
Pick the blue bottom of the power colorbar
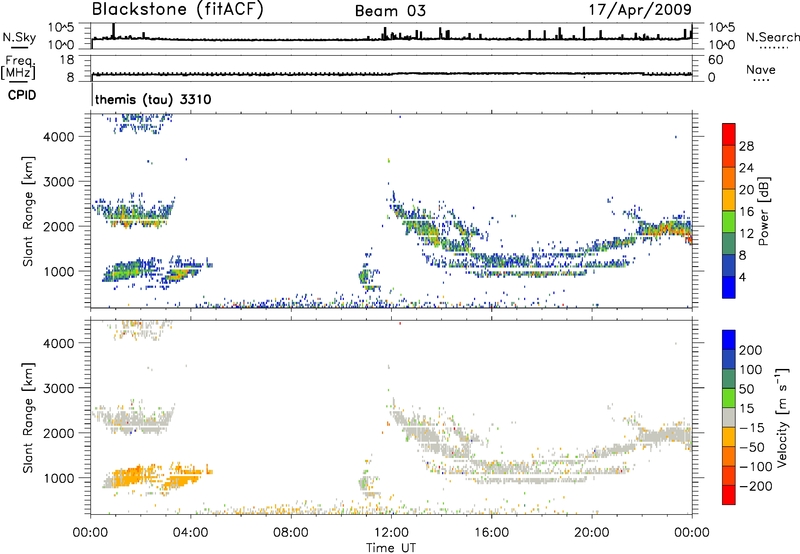pyautogui.click(x=729, y=287)
